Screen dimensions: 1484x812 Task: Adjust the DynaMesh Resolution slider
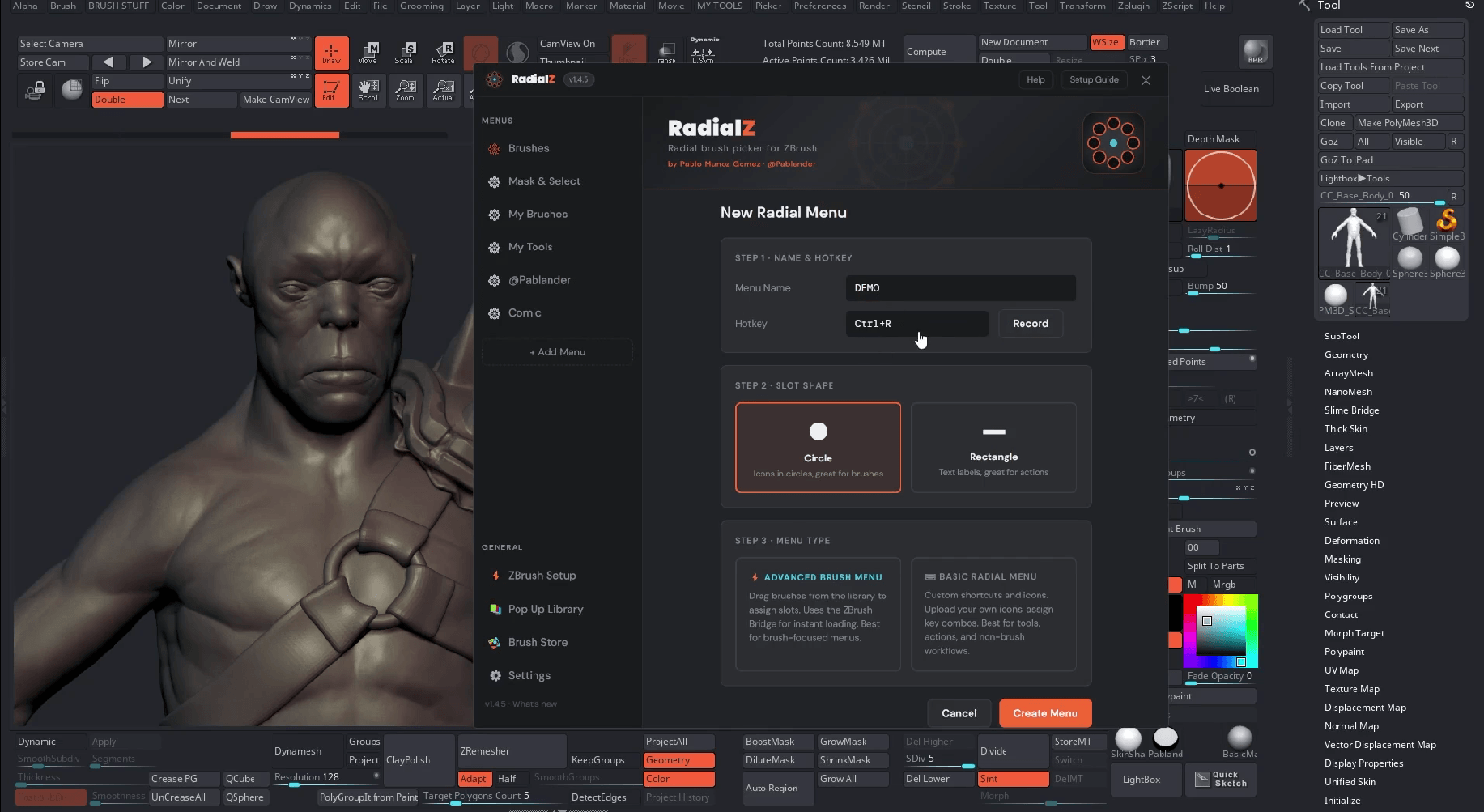pos(327,779)
